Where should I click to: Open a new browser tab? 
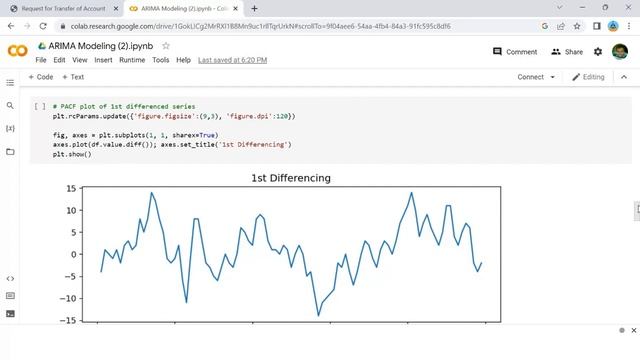(254, 8)
